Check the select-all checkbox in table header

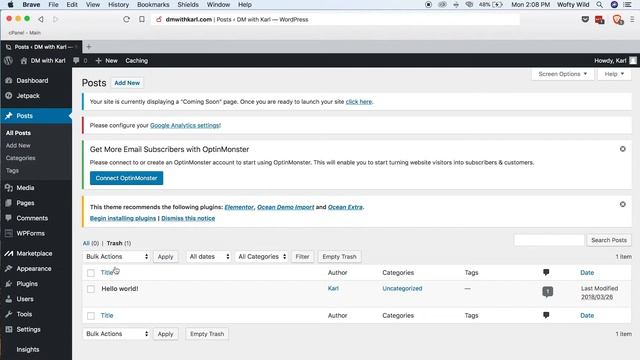(x=91, y=273)
